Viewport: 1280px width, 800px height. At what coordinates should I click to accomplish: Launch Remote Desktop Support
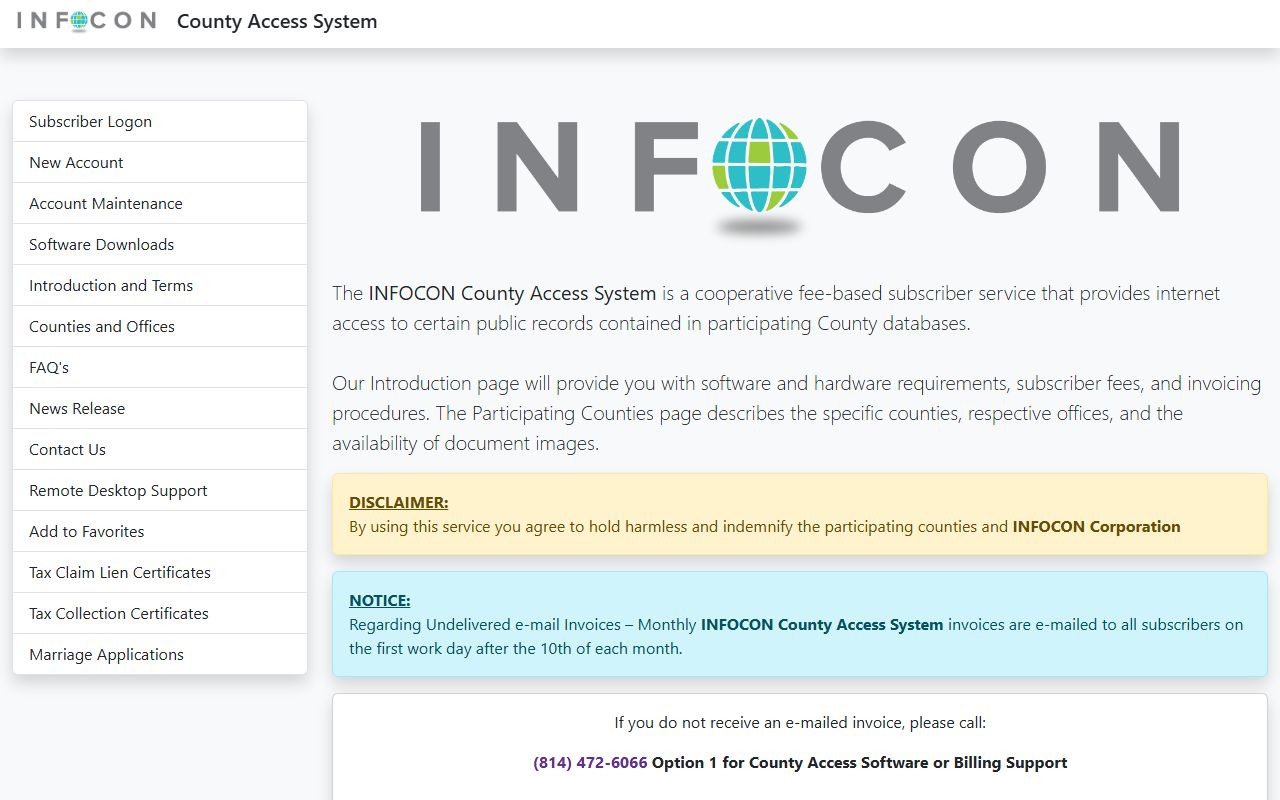pyautogui.click(x=160, y=490)
